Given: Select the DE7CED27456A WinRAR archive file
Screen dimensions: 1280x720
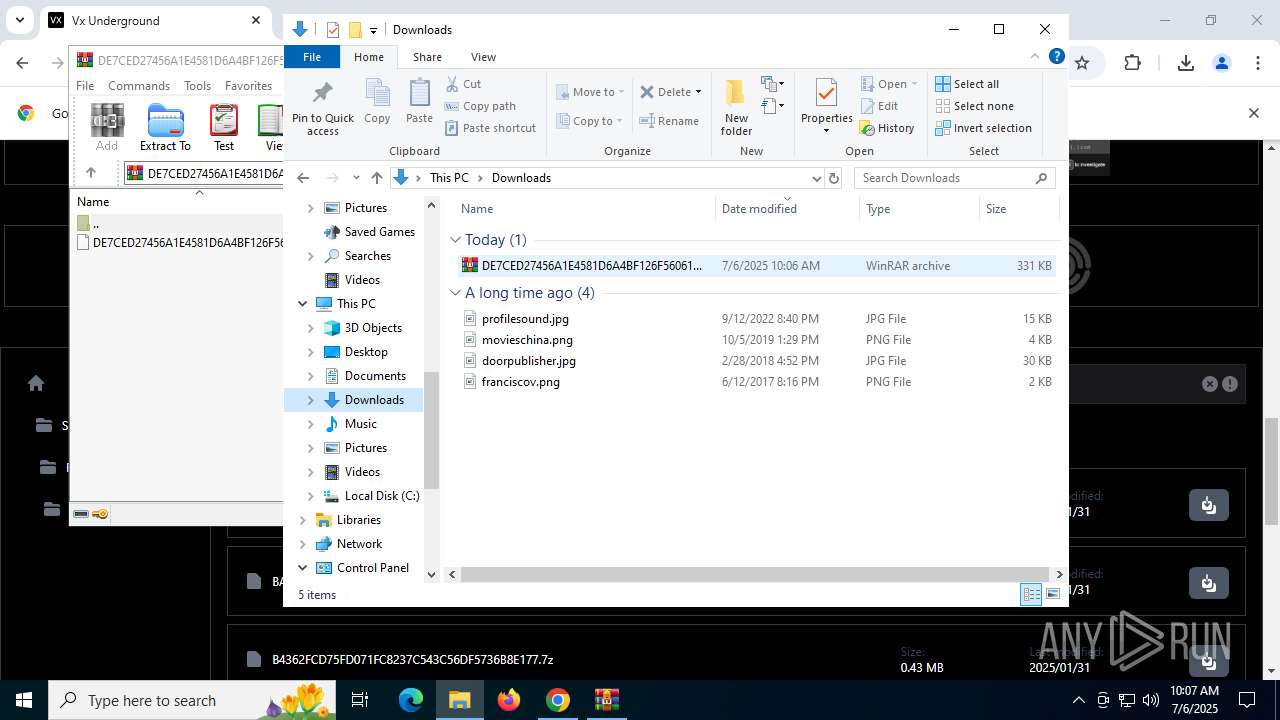Looking at the screenshot, I should coord(756,266).
